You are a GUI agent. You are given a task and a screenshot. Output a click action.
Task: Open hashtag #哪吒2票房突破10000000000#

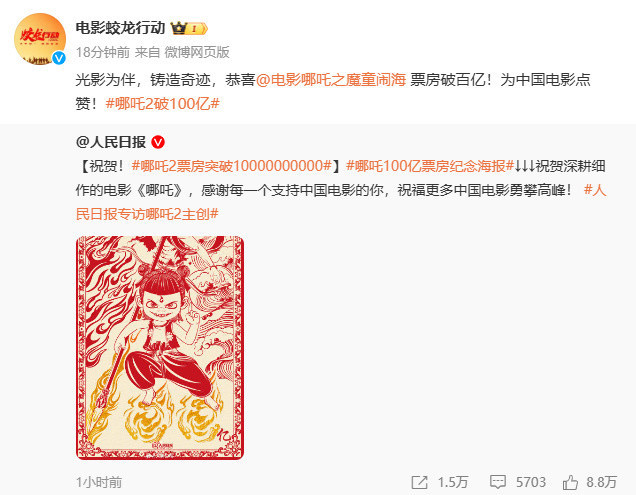[232, 166]
